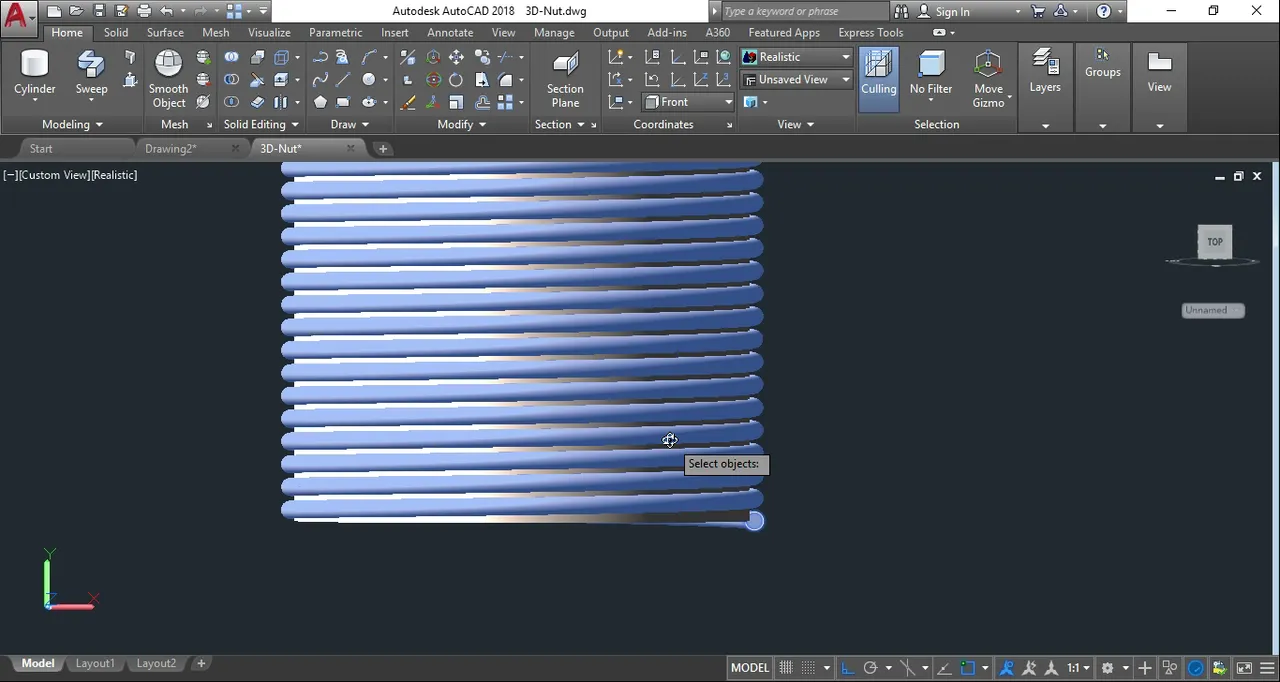Activate the Section Plane tool
1280x682 pixels.
click(565, 80)
